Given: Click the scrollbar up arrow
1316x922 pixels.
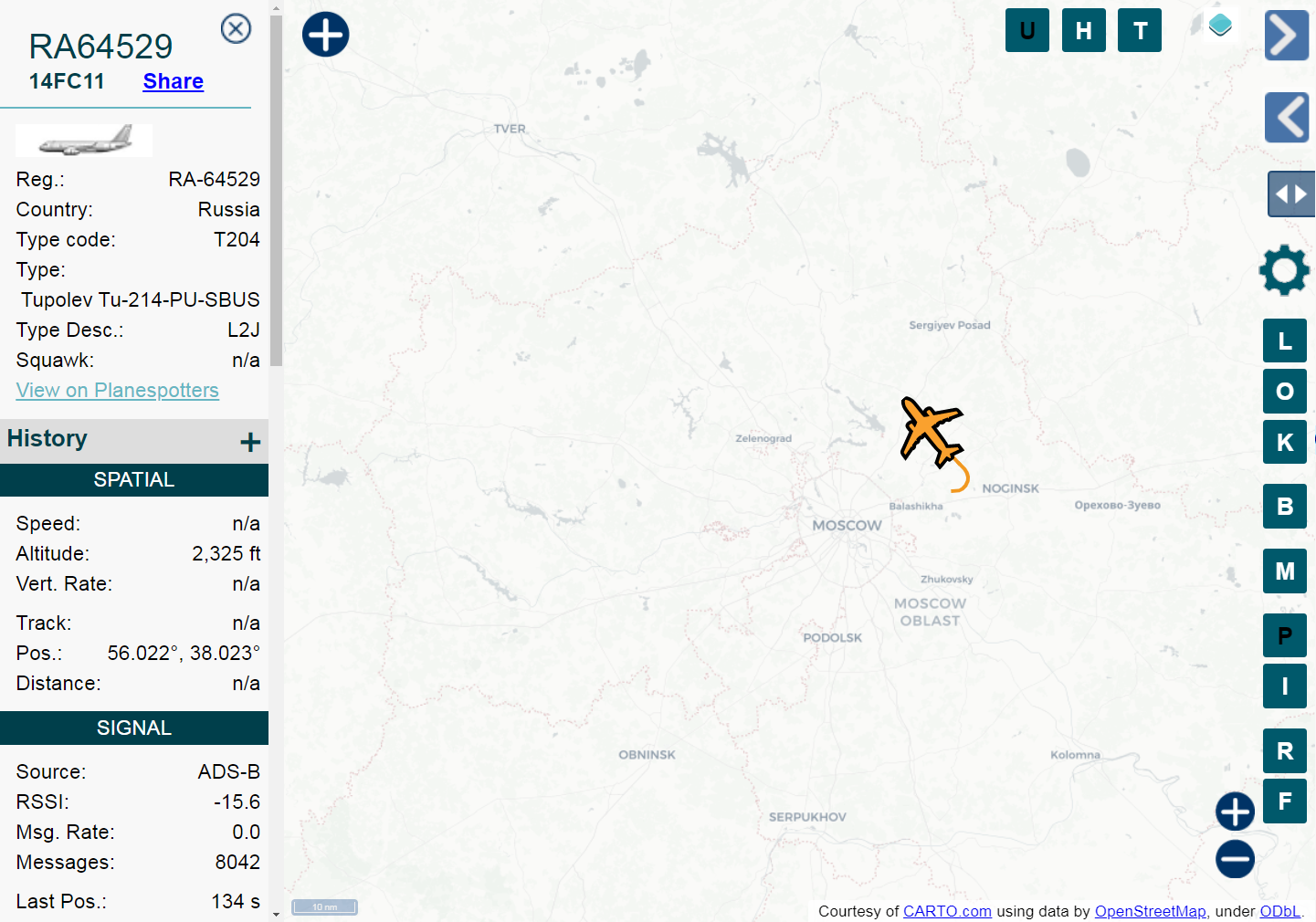Looking at the screenshot, I should pos(276,7).
